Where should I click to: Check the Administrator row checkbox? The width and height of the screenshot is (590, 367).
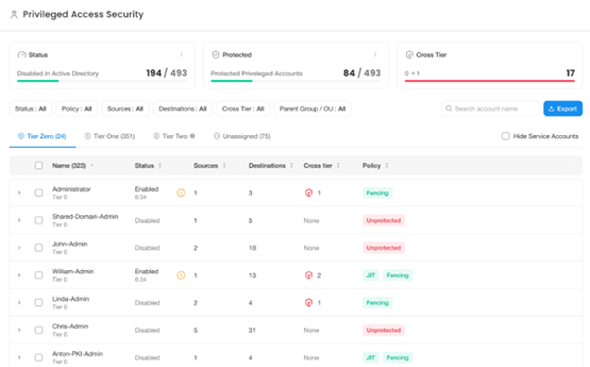click(38, 193)
